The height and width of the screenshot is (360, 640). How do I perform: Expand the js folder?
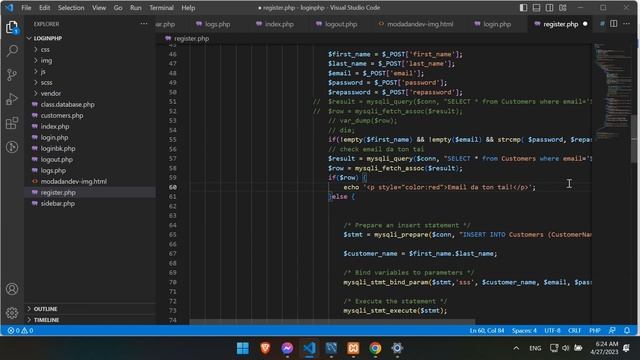[x=43, y=71]
